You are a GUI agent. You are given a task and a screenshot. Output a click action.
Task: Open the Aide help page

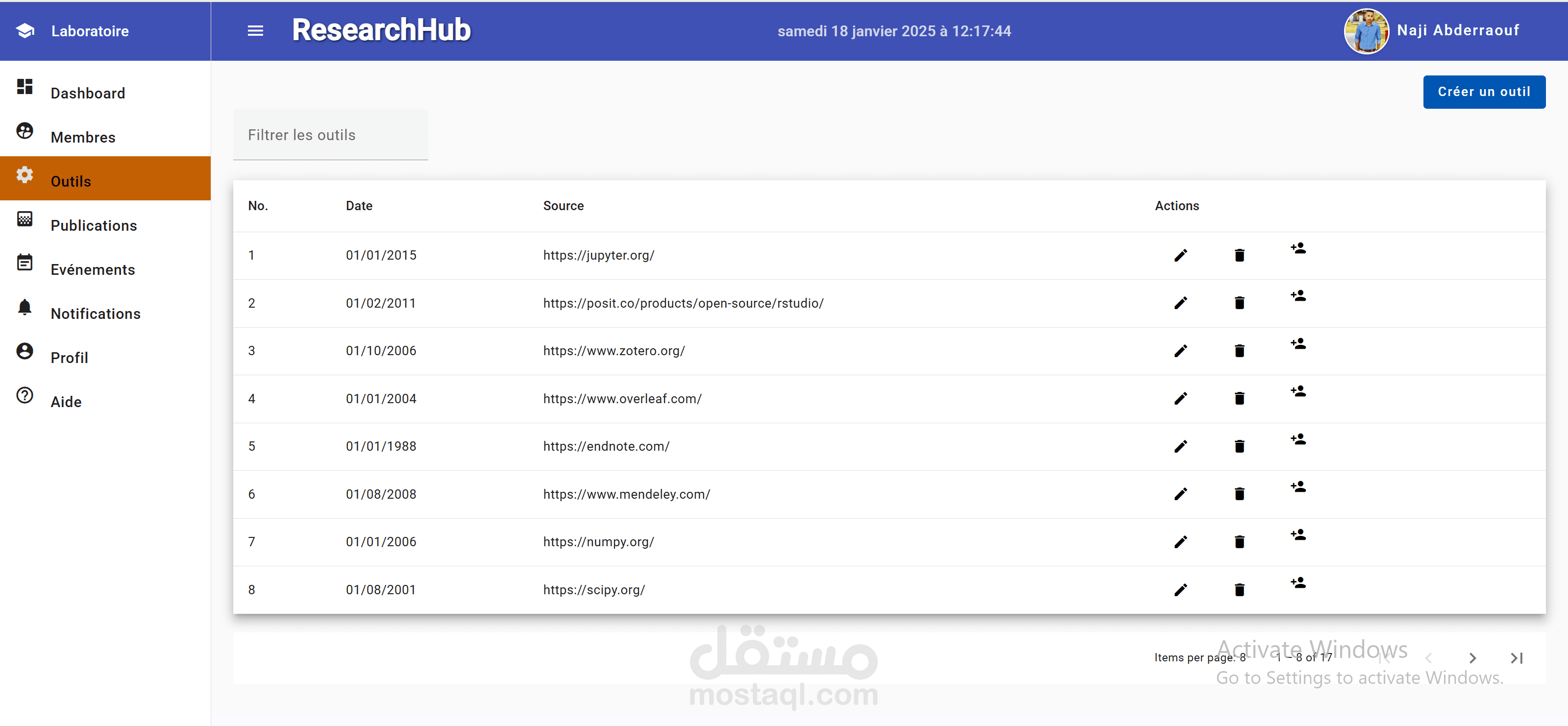[x=66, y=402]
